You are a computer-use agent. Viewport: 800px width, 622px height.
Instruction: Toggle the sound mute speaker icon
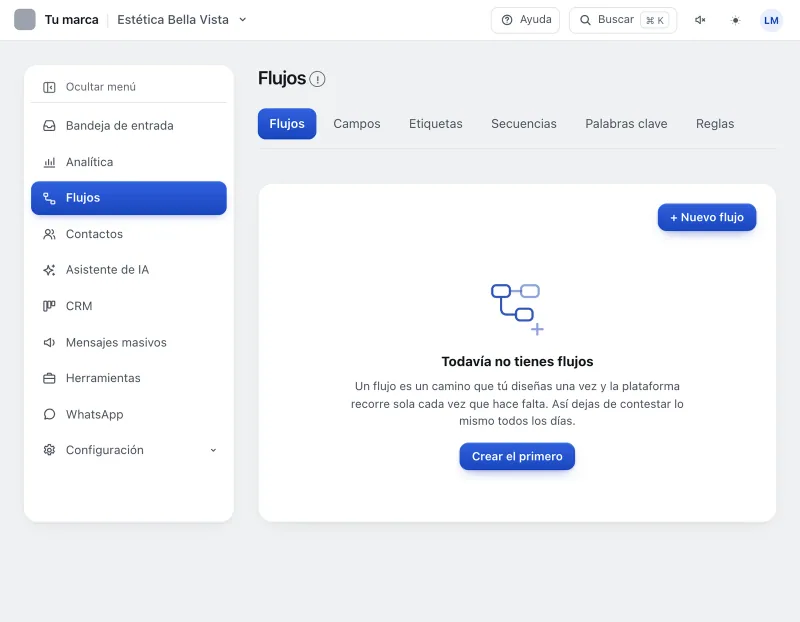pyautogui.click(x=700, y=20)
